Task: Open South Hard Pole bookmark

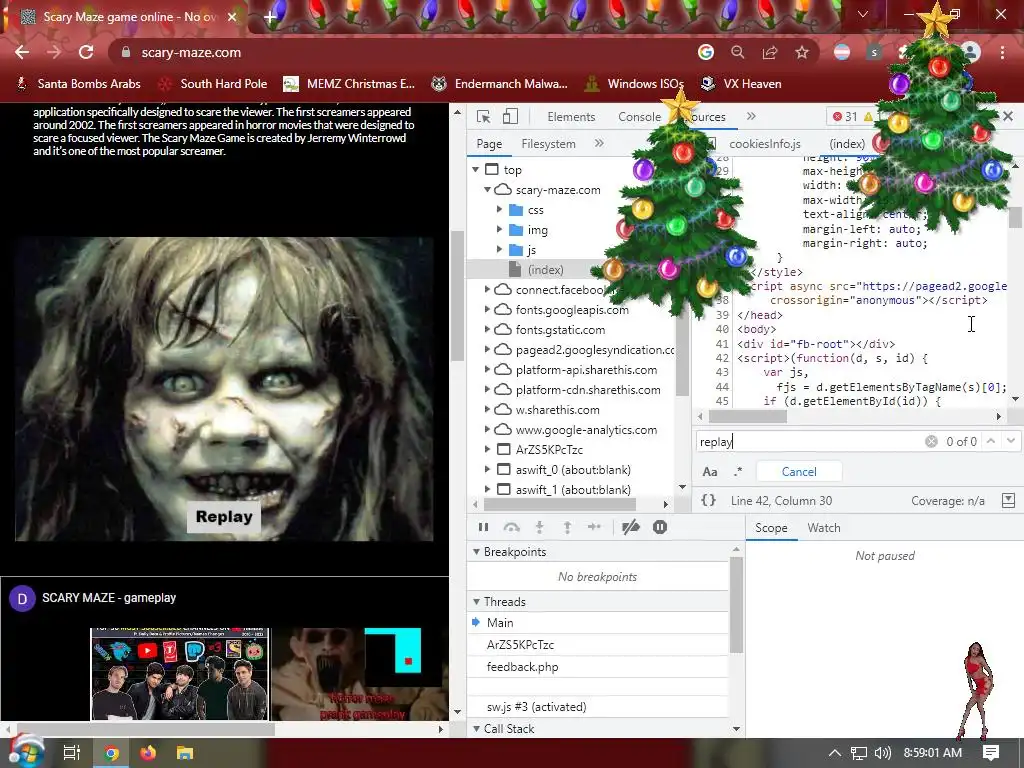Action: coord(214,84)
